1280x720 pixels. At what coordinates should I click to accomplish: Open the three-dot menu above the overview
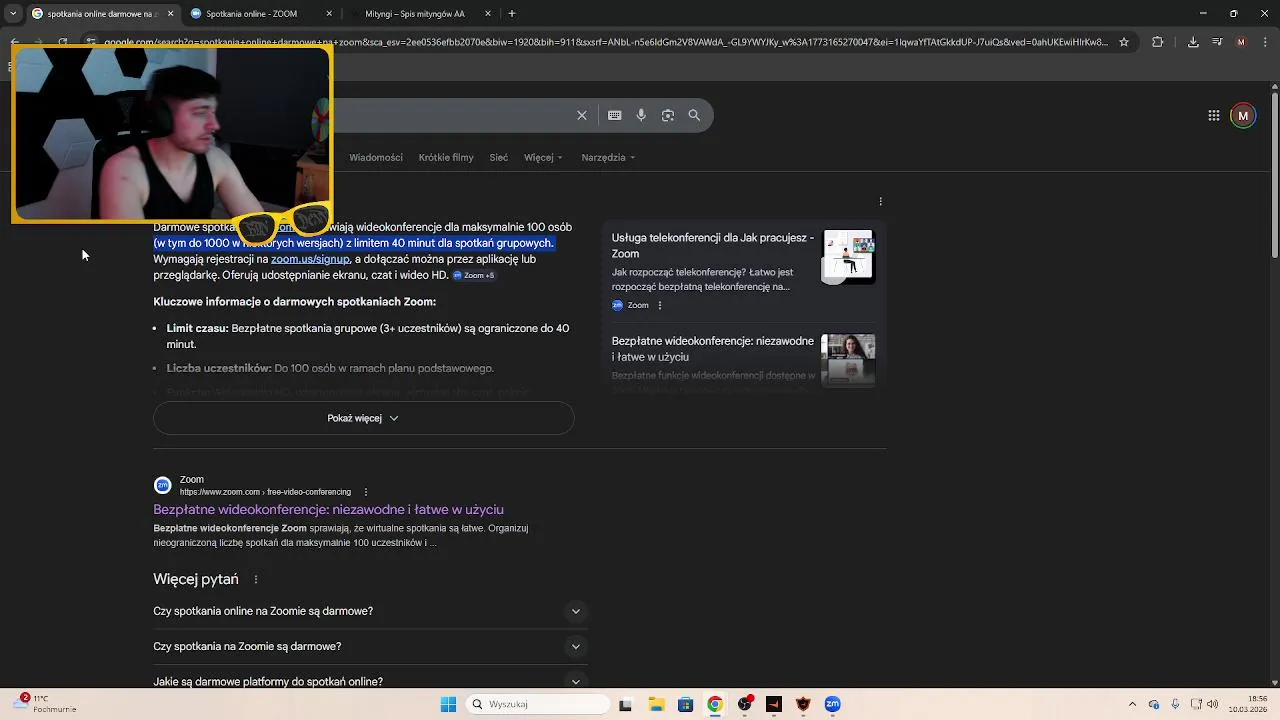880,201
